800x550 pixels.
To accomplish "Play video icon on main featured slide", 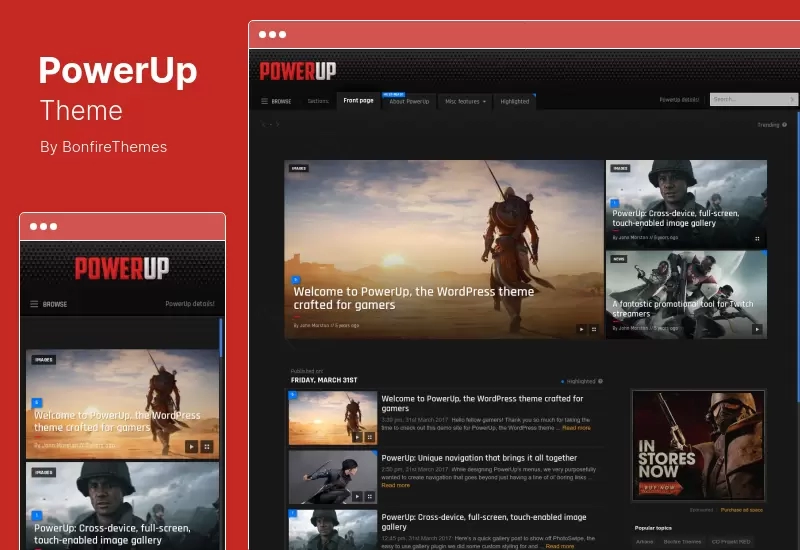I will point(581,329).
